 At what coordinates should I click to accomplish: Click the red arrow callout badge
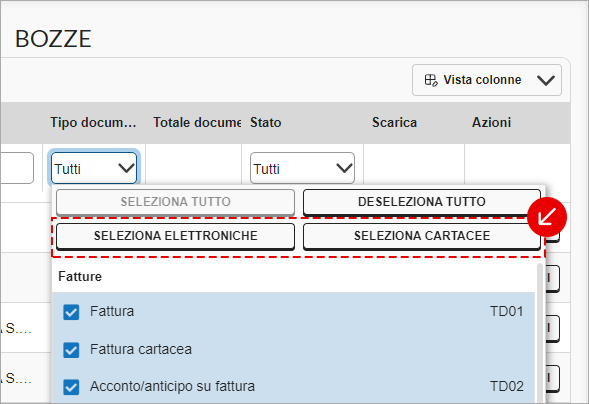(547, 217)
